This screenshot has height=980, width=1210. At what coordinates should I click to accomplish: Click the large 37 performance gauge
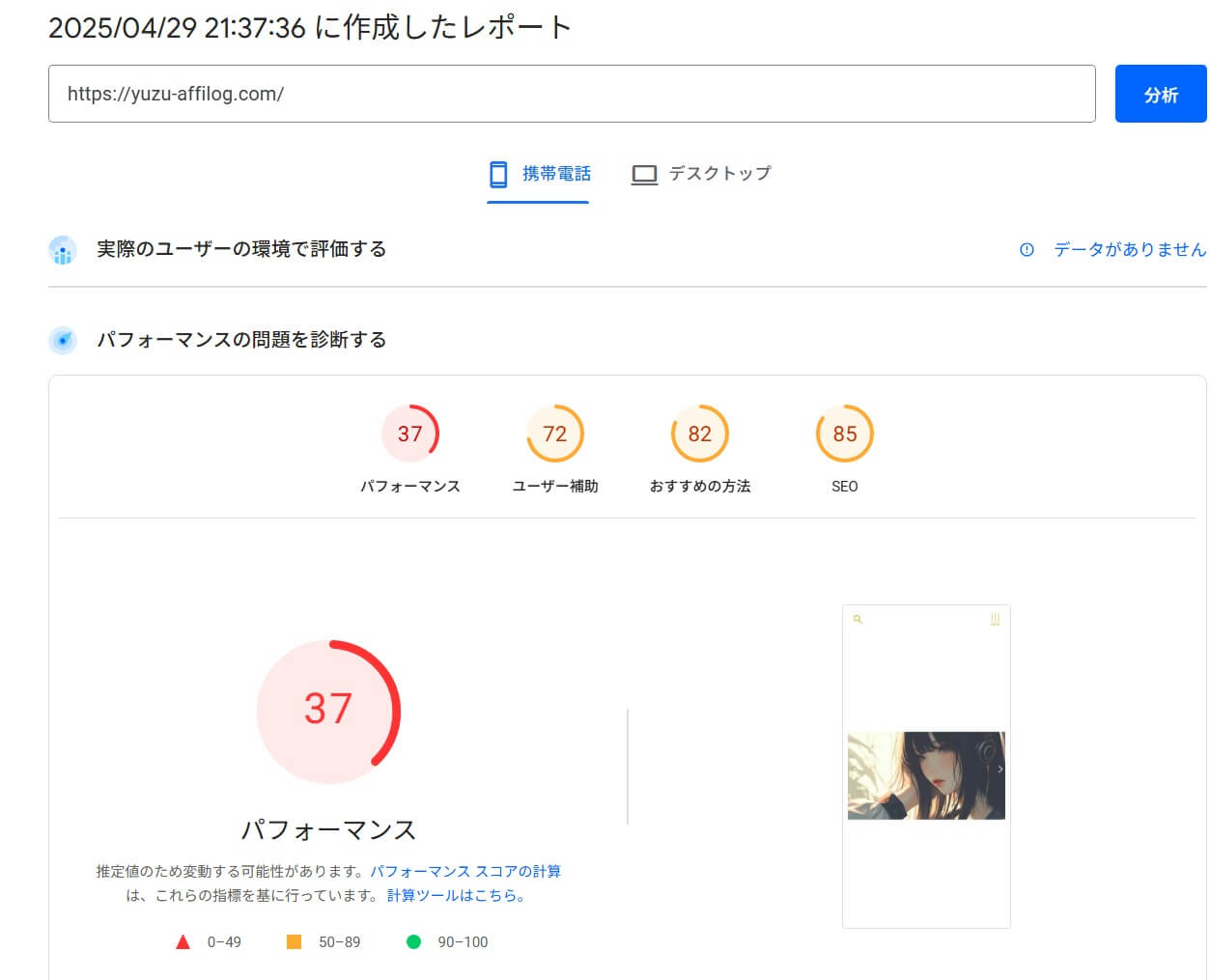point(328,711)
